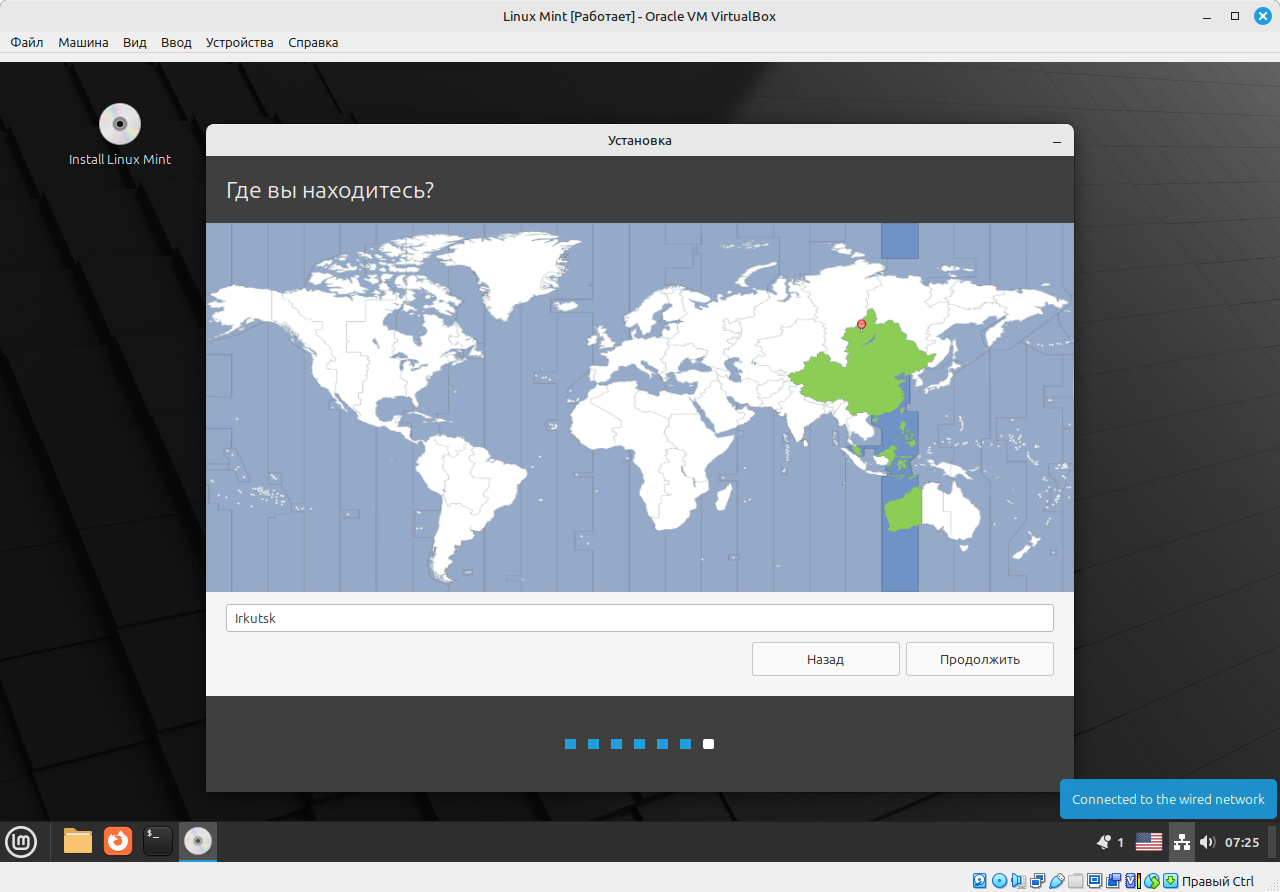The width and height of the screenshot is (1280, 892).
Task: Open the Машина menu
Action: 83,42
